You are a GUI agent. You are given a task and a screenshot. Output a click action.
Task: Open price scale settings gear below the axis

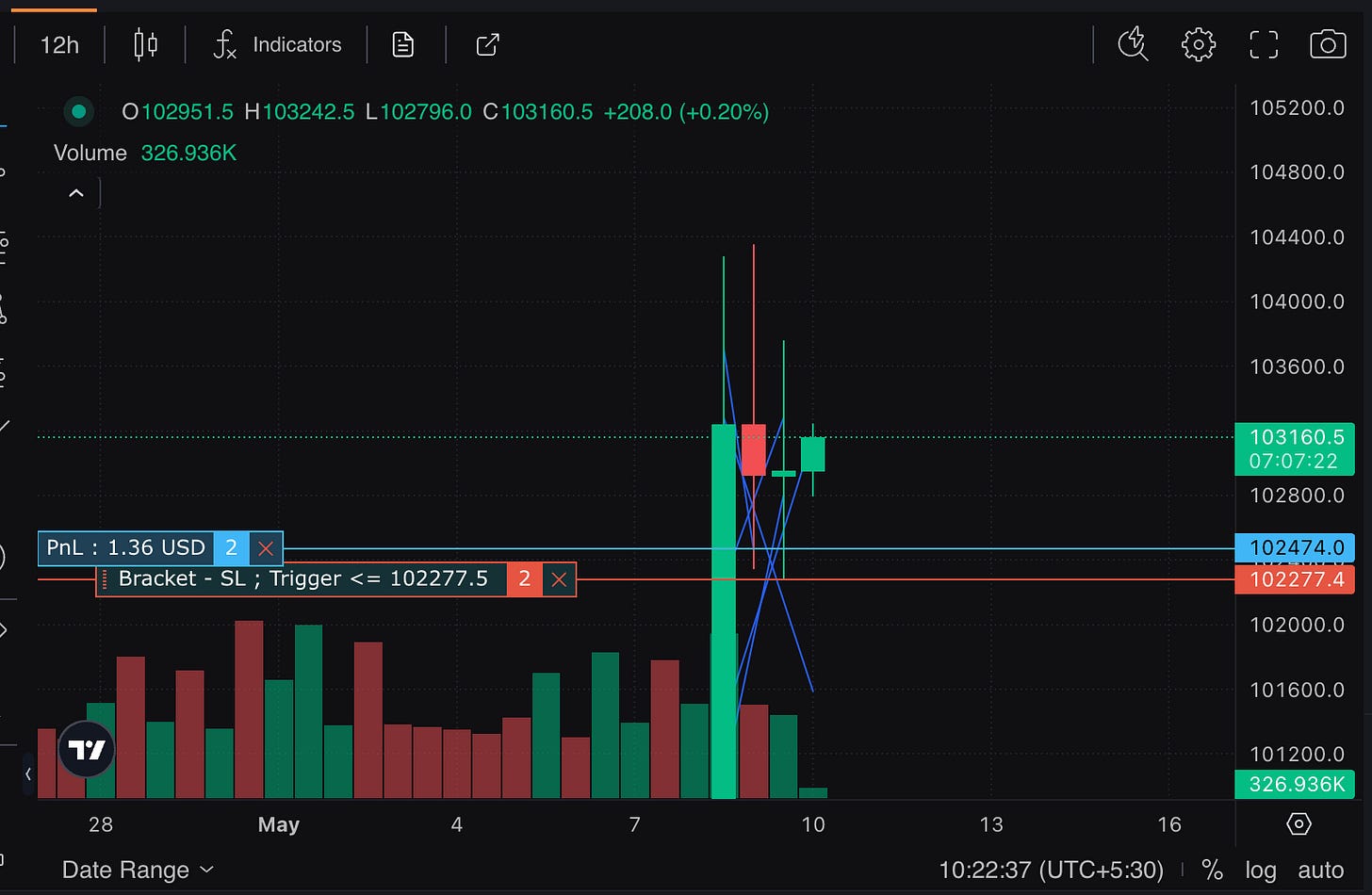[1297, 824]
